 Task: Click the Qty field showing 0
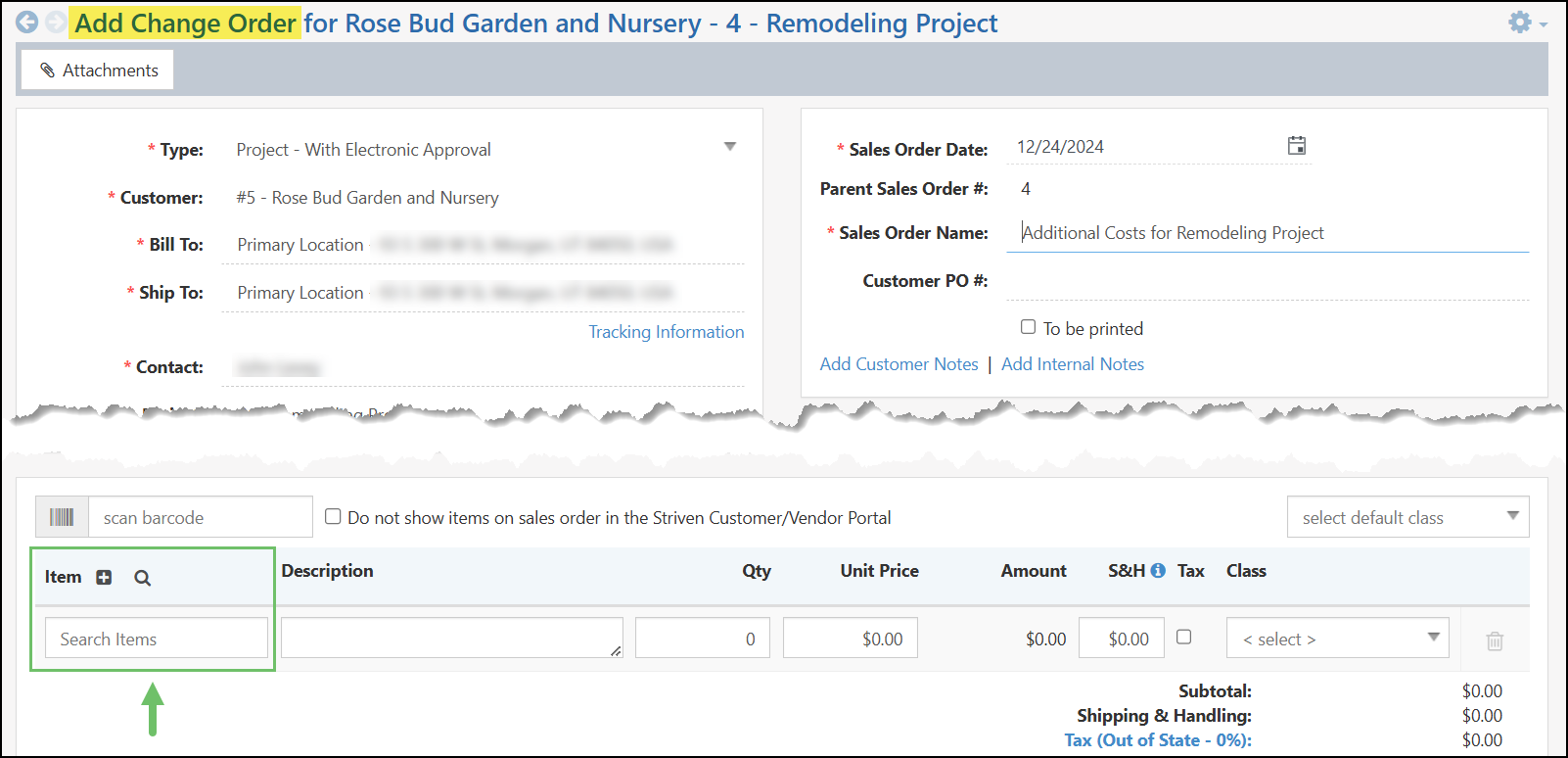(x=703, y=639)
